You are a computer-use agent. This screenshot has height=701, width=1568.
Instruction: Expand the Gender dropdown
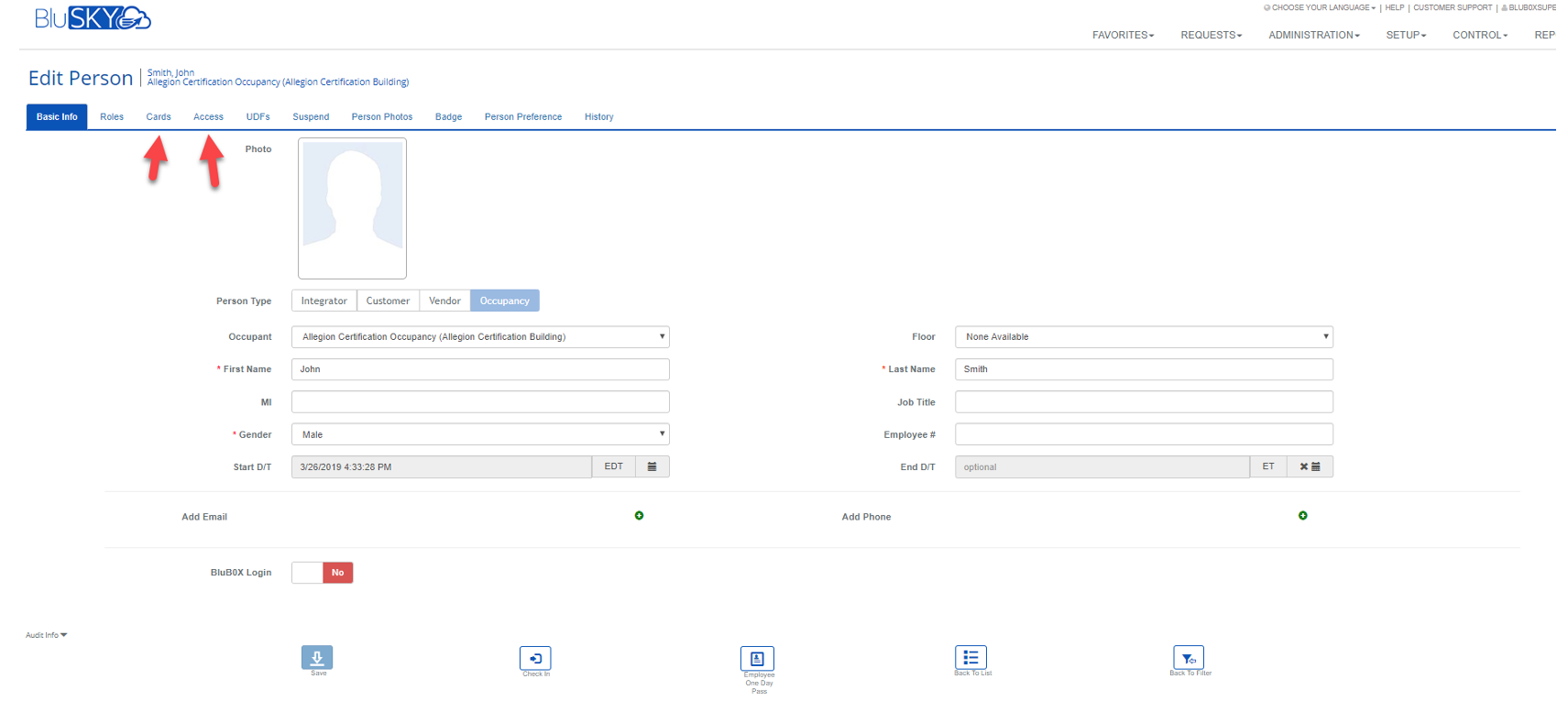click(x=480, y=434)
